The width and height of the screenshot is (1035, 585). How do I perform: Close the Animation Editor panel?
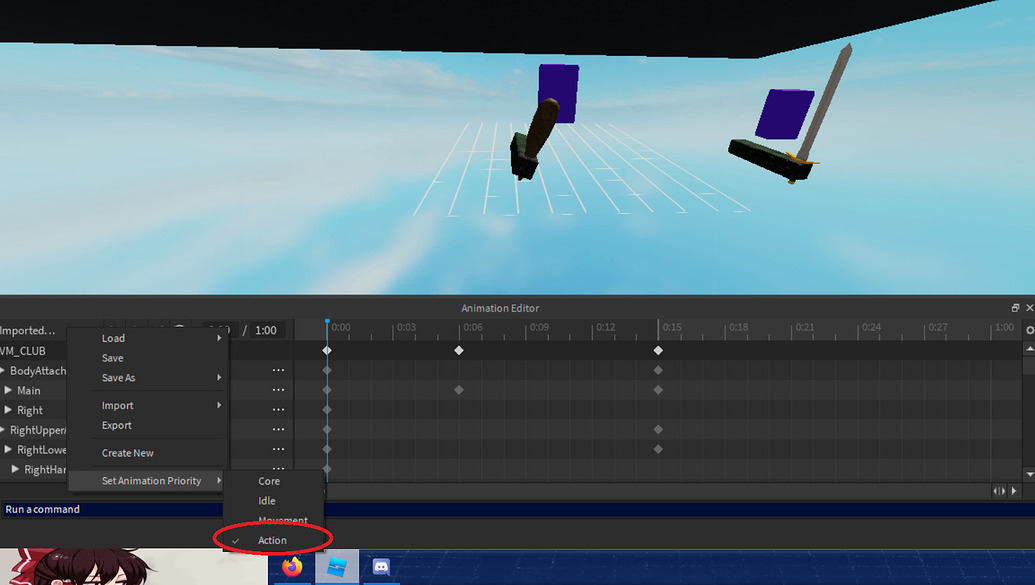click(x=1030, y=308)
